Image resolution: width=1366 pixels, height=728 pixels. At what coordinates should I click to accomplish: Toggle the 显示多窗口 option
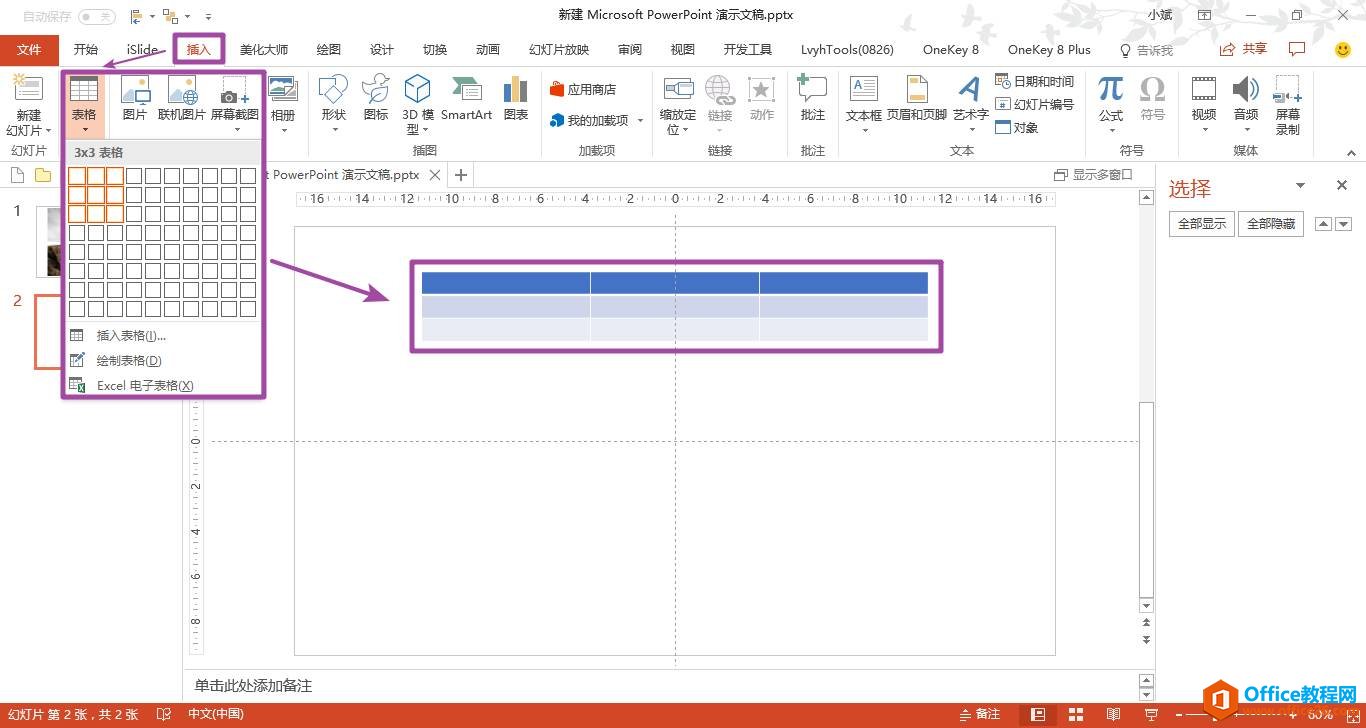tap(1094, 174)
